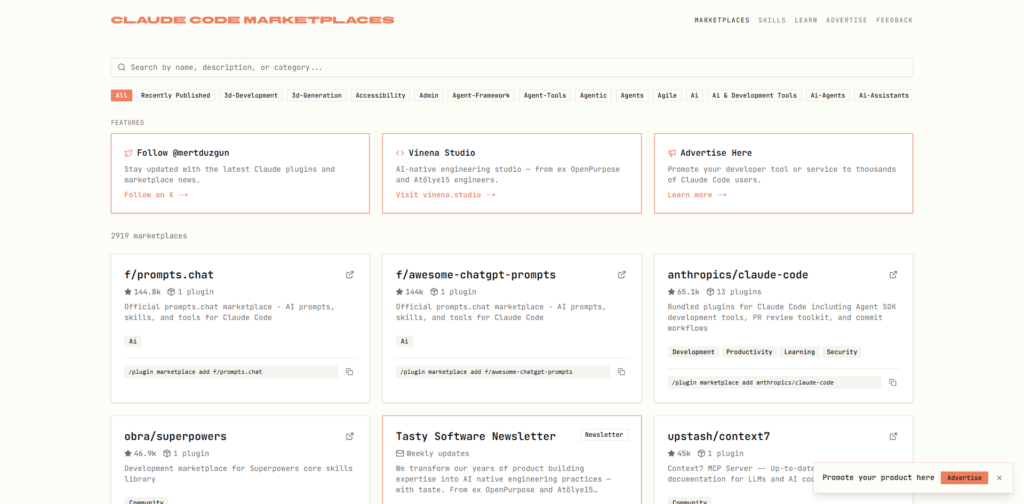
Task: Open external link icon for obra/superpowers
Action: (x=350, y=437)
